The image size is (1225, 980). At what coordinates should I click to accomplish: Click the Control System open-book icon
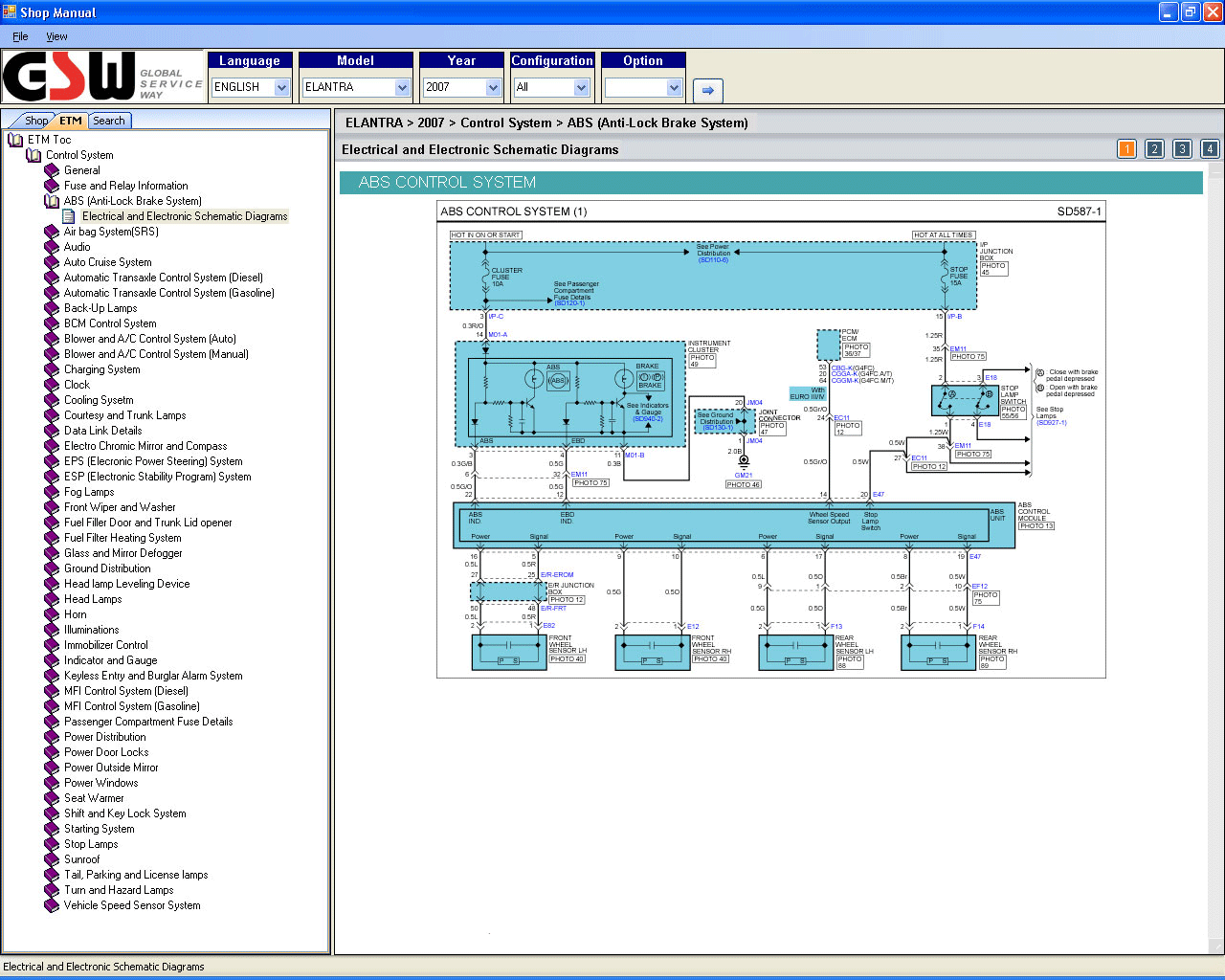click(33, 155)
